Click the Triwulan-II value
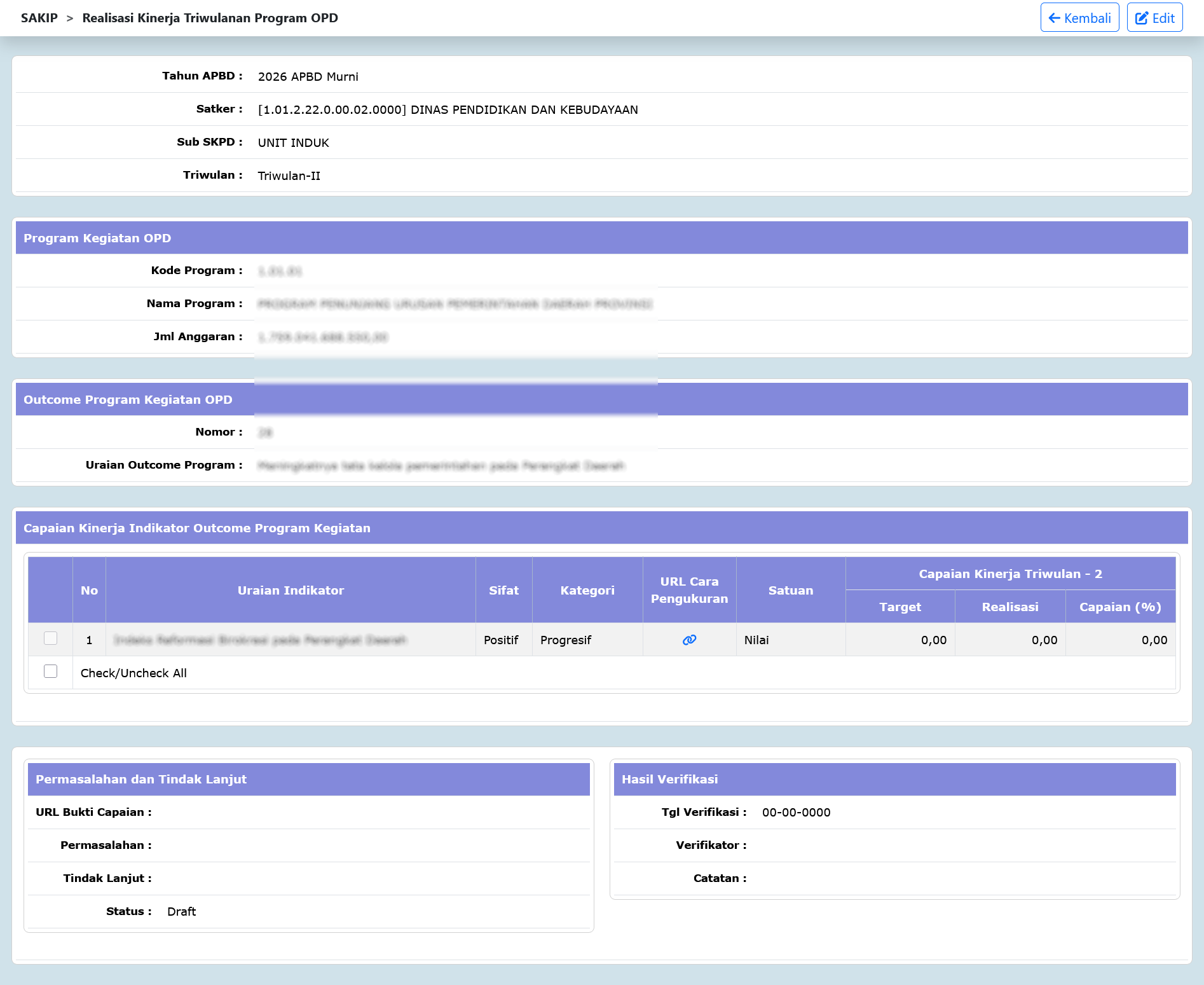Viewport: 1204px width, 985px height. point(289,176)
